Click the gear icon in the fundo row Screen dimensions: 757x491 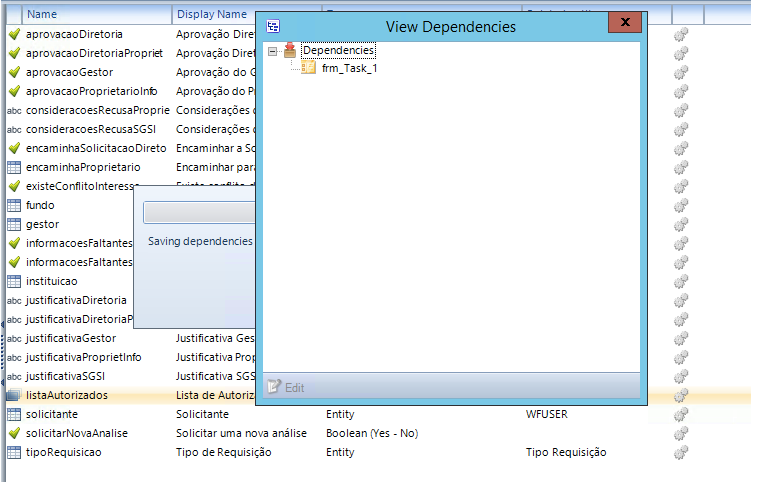681,206
